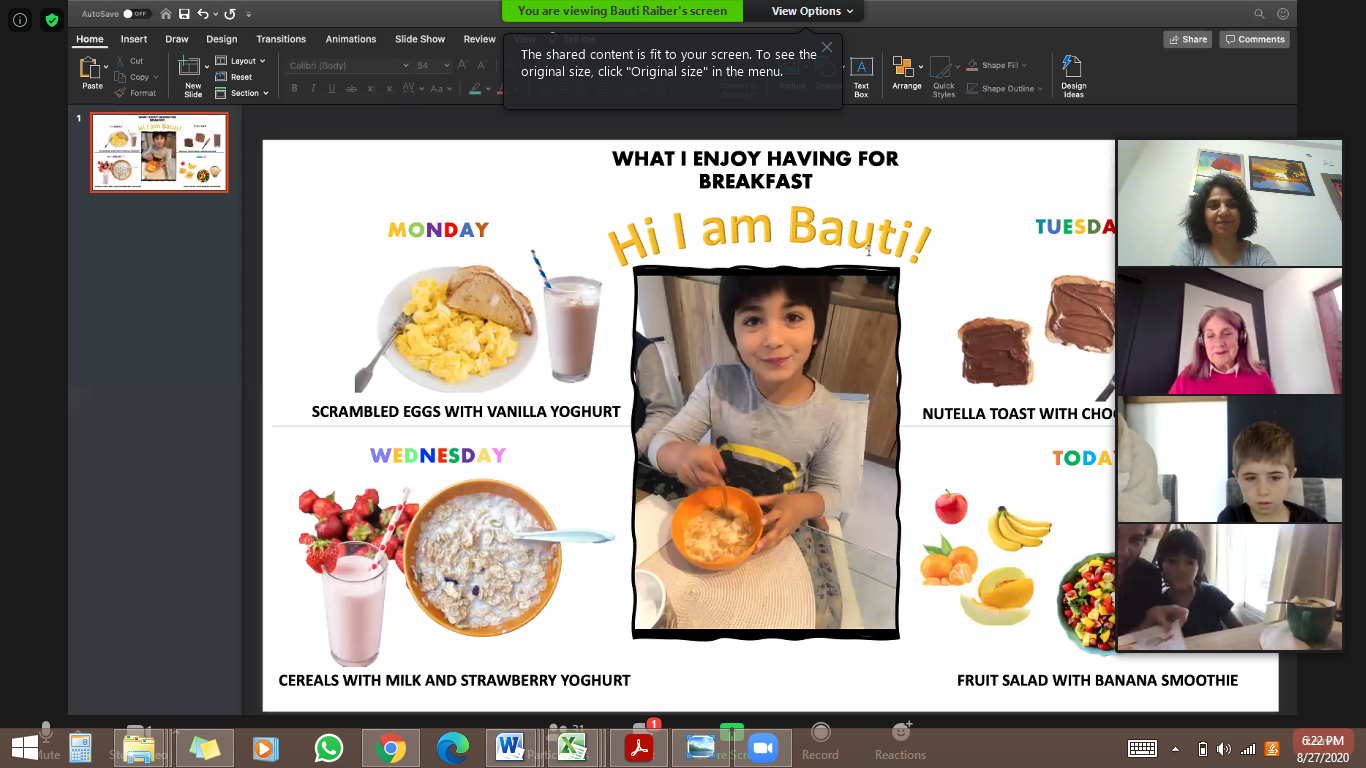Open Zoom Reactions
Screen dimensions: 1366x768
[x=900, y=741]
